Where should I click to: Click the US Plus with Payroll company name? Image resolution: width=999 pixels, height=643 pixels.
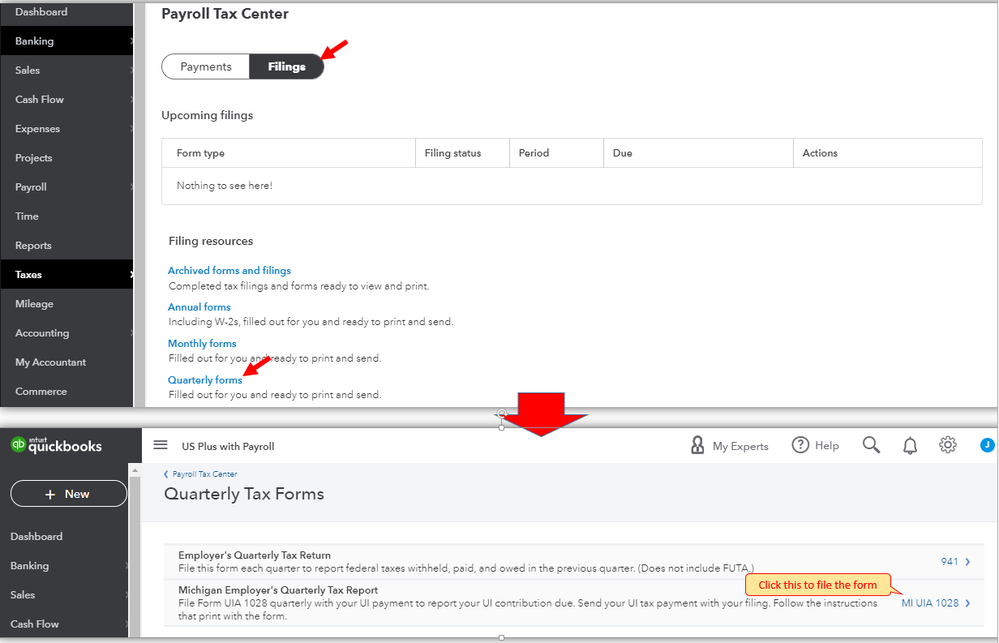click(228, 446)
